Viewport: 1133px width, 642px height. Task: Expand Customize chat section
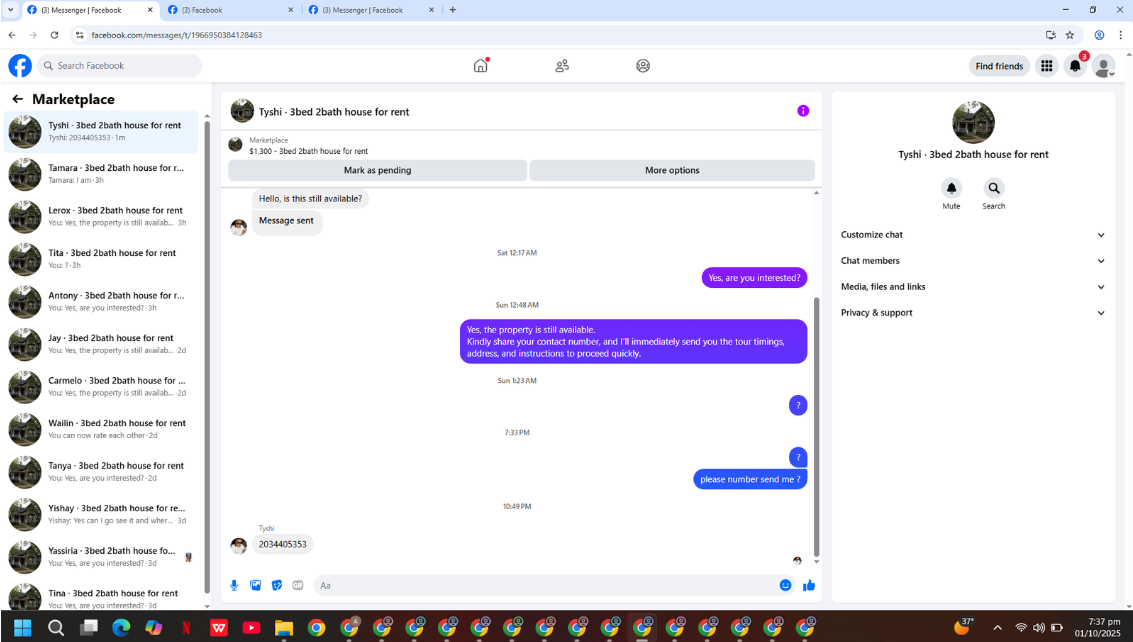tap(973, 235)
